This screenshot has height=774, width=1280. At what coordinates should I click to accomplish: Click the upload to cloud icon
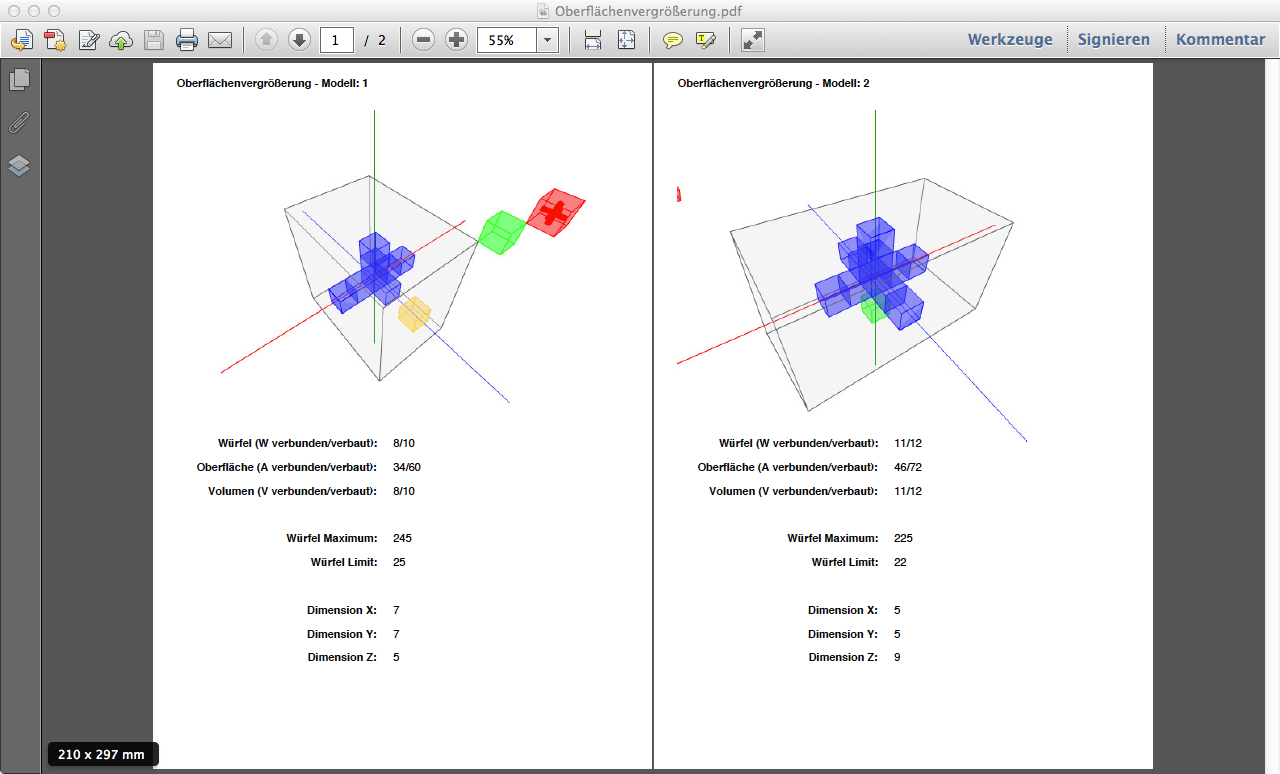[x=121, y=40]
